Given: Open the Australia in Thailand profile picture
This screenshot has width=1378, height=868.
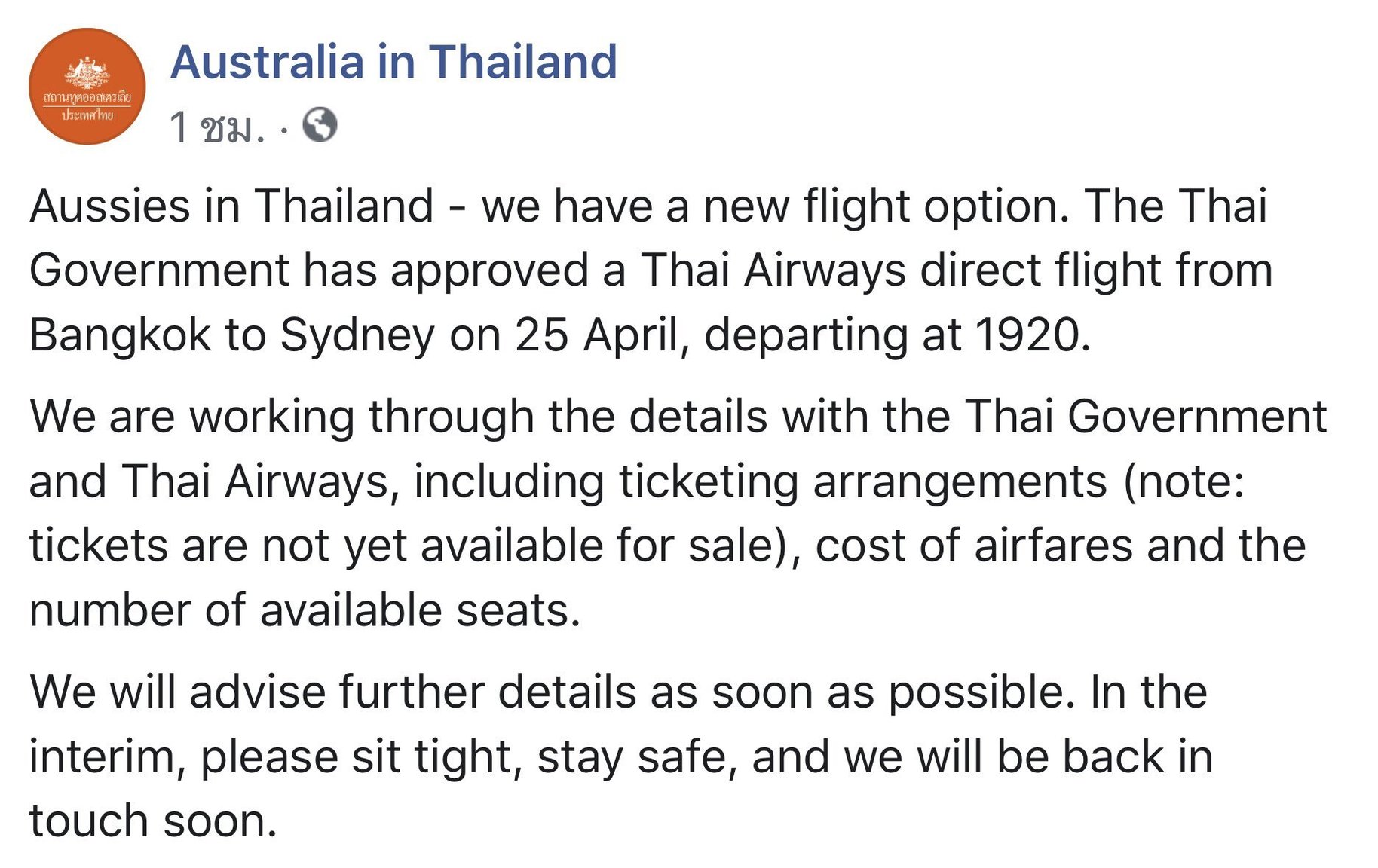Looking at the screenshot, I should pos(87,87).
